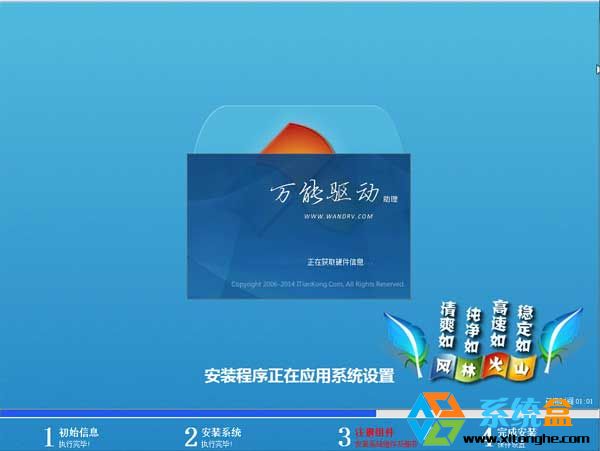Click the blue installation progress bar
This screenshot has width=600, height=451.
click(188, 414)
